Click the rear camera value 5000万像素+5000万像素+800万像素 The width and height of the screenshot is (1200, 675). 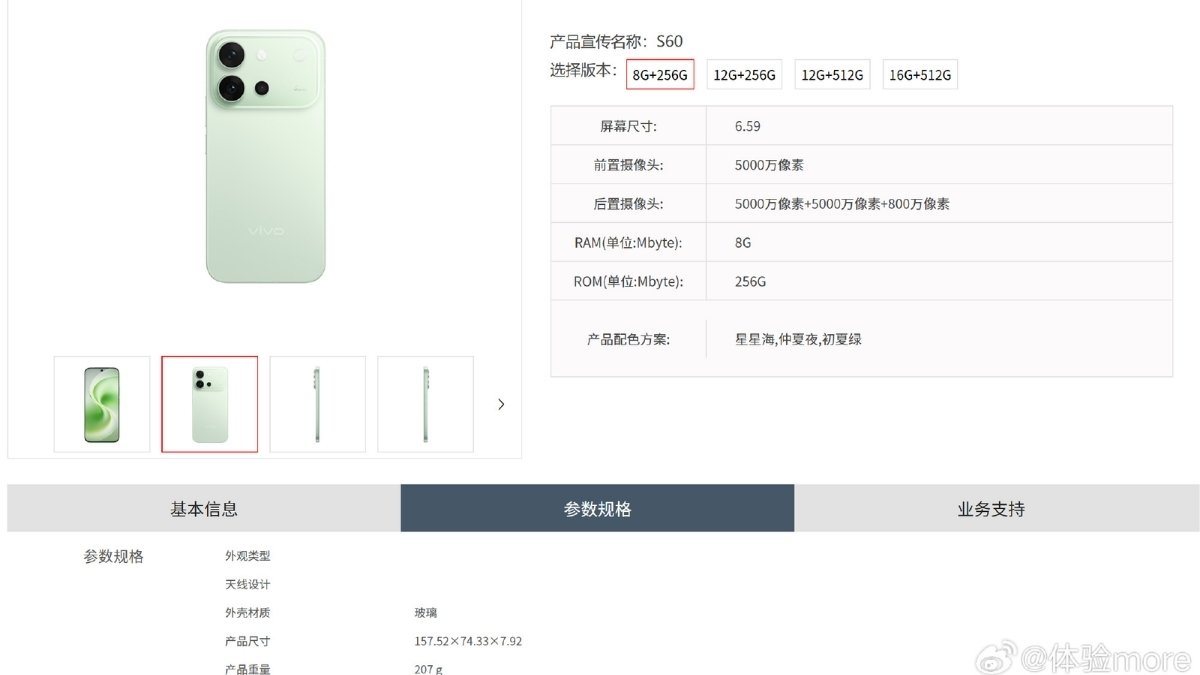click(x=842, y=204)
